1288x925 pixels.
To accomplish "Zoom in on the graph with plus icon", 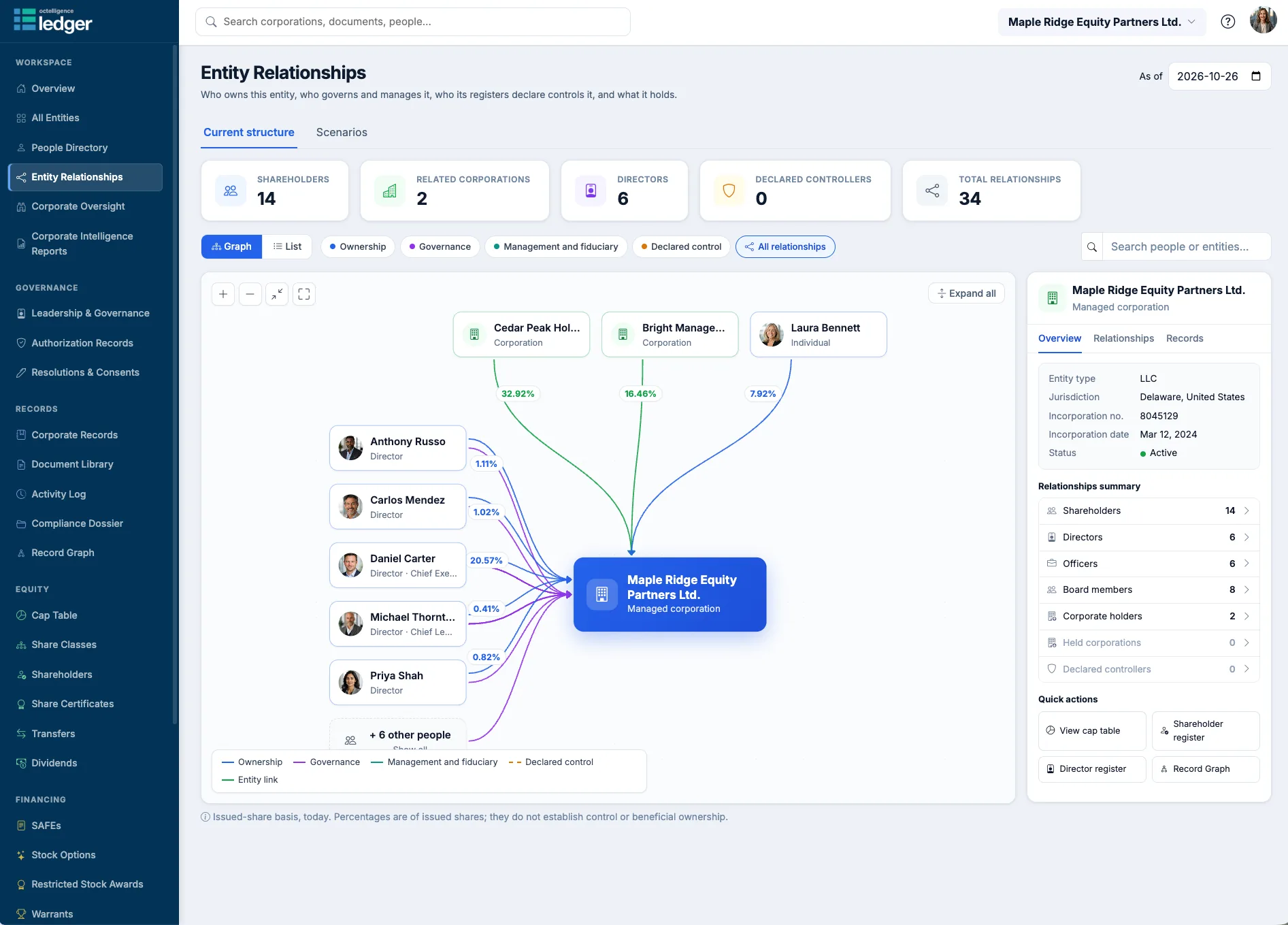I will coord(223,294).
